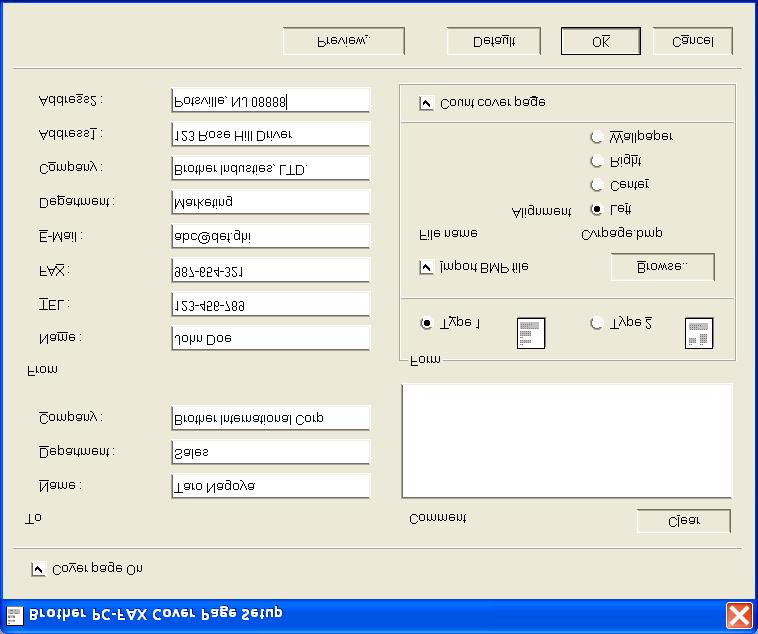Click inside the large Comment text box
This screenshot has width=758, height=634.
point(567,441)
